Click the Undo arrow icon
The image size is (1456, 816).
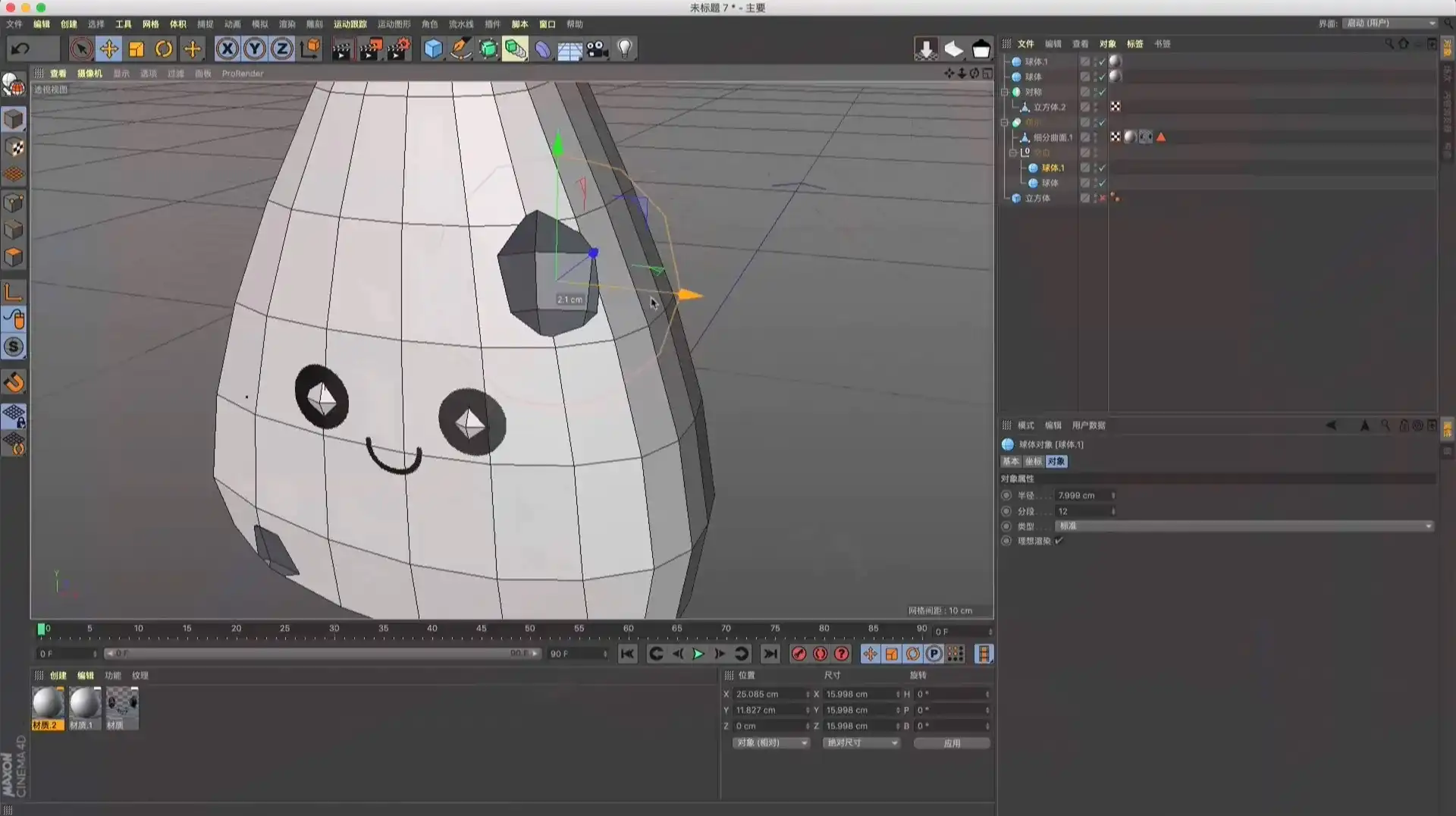point(20,49)
